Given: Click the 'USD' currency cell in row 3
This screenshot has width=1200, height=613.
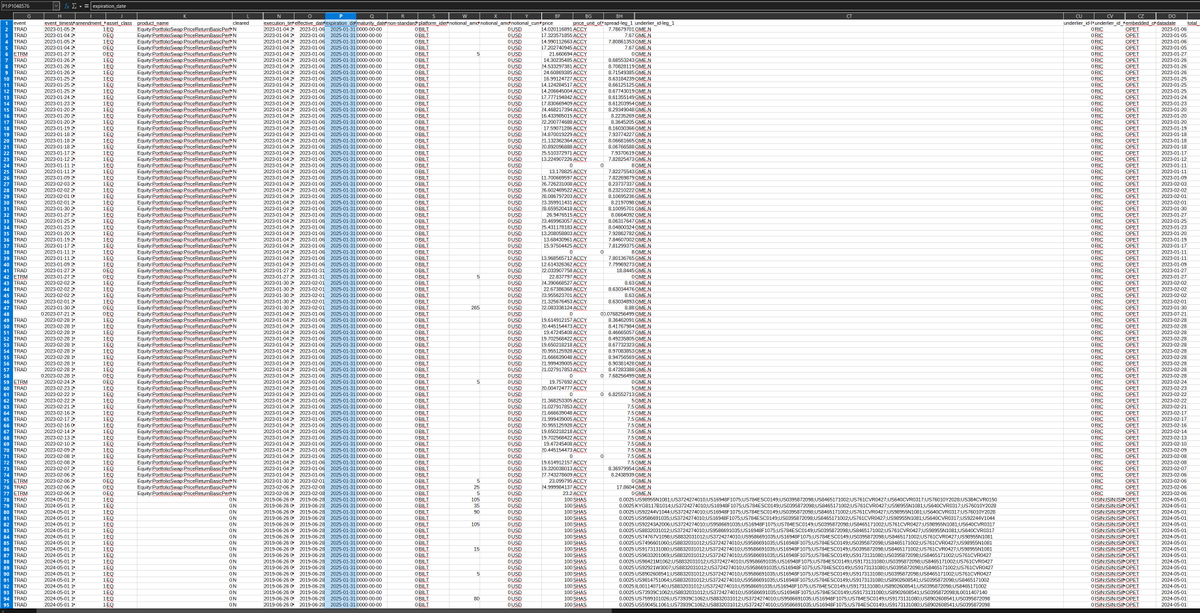Looking at the screenshot, I should tap(526, 35).
